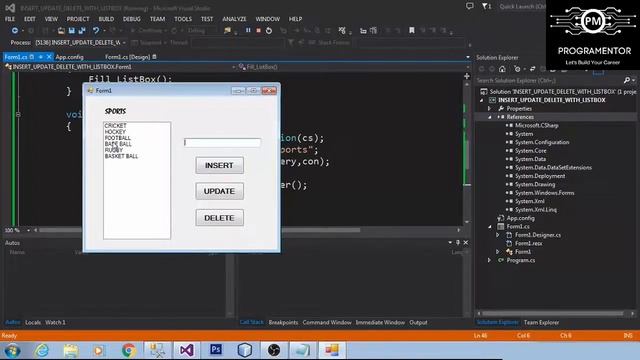Collapse the Form1.cs node in Solution Explorer
Image resolution: width=640 pixels, height=360 pixels.
point(489,227)
